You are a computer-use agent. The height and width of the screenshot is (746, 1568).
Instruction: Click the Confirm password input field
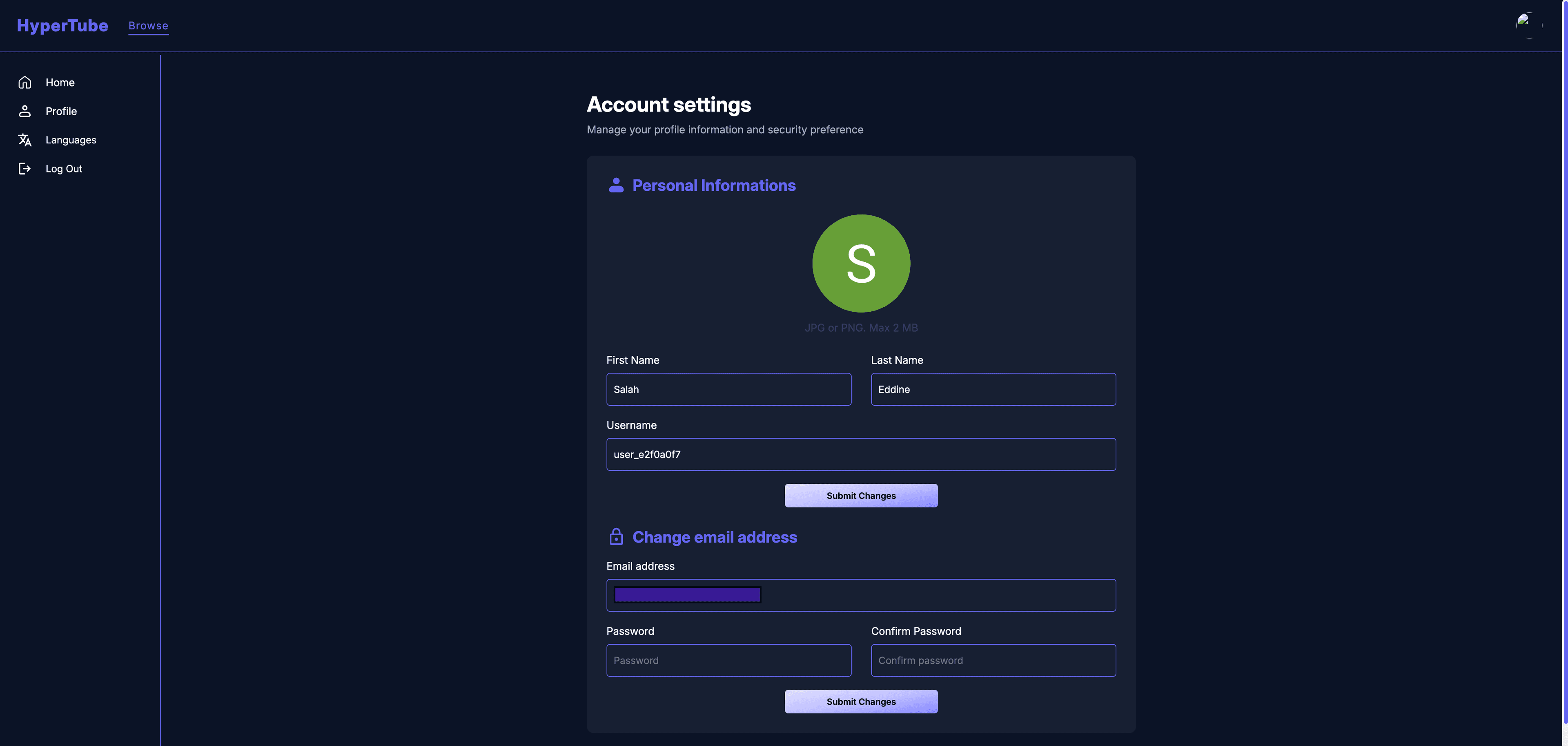(993, 660)
